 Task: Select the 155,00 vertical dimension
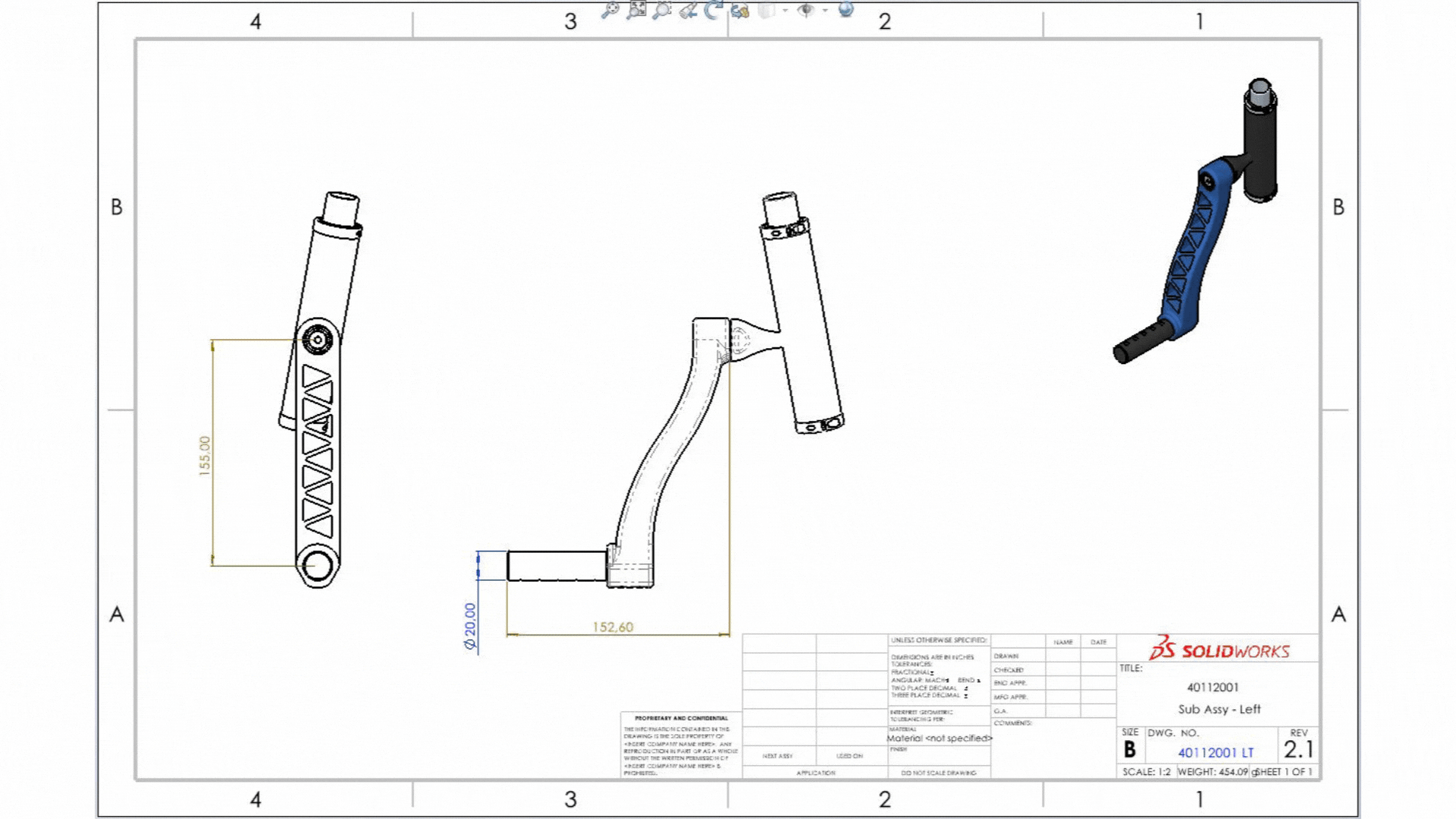tap(205, 455)
